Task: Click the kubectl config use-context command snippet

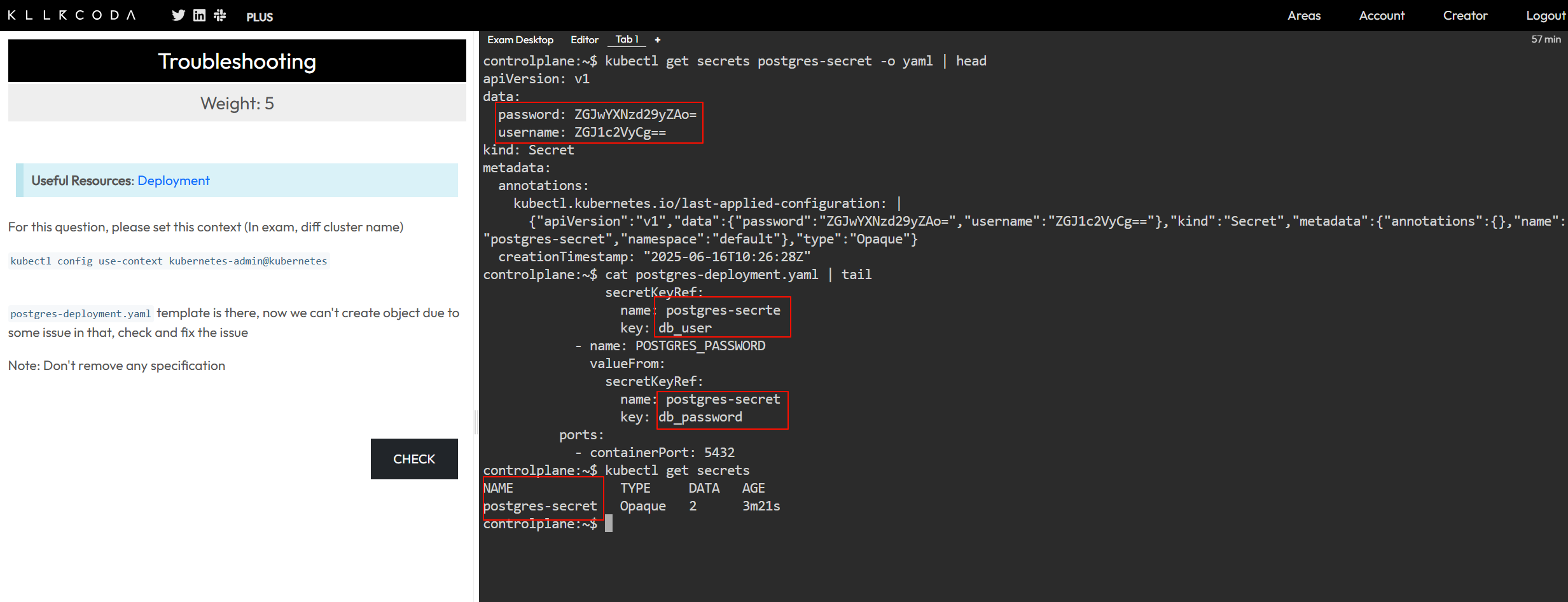Action: point(169,261)
